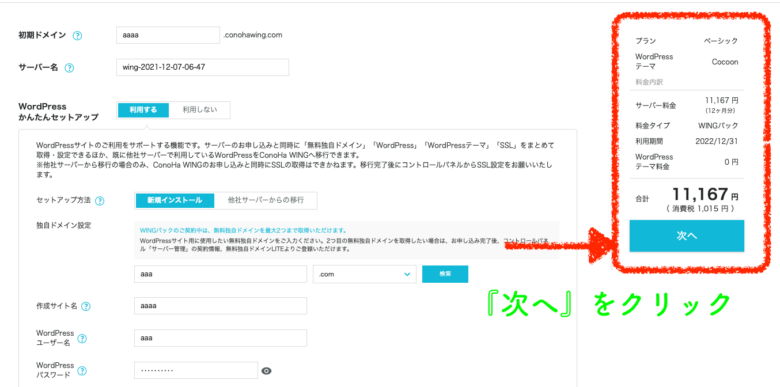Click the ベーシック plan value
780x387 pixels.
tap(720, 41)
